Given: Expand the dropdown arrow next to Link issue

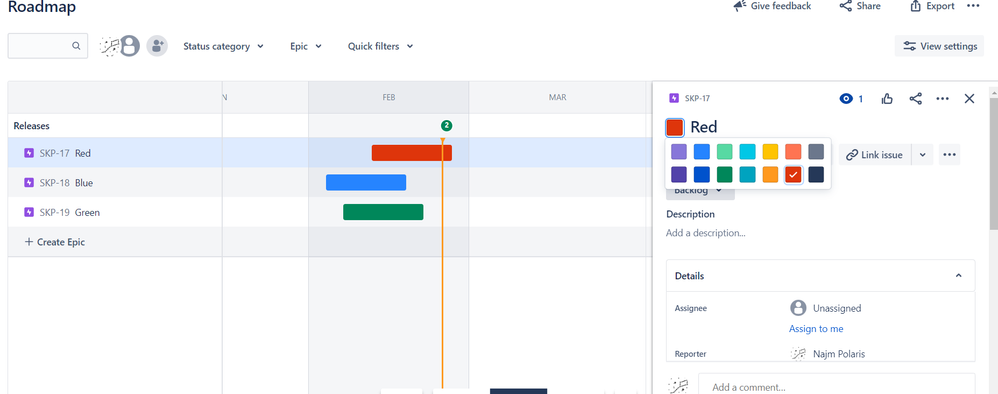Looking at the screenshot, I should click(x=922, y=155).
